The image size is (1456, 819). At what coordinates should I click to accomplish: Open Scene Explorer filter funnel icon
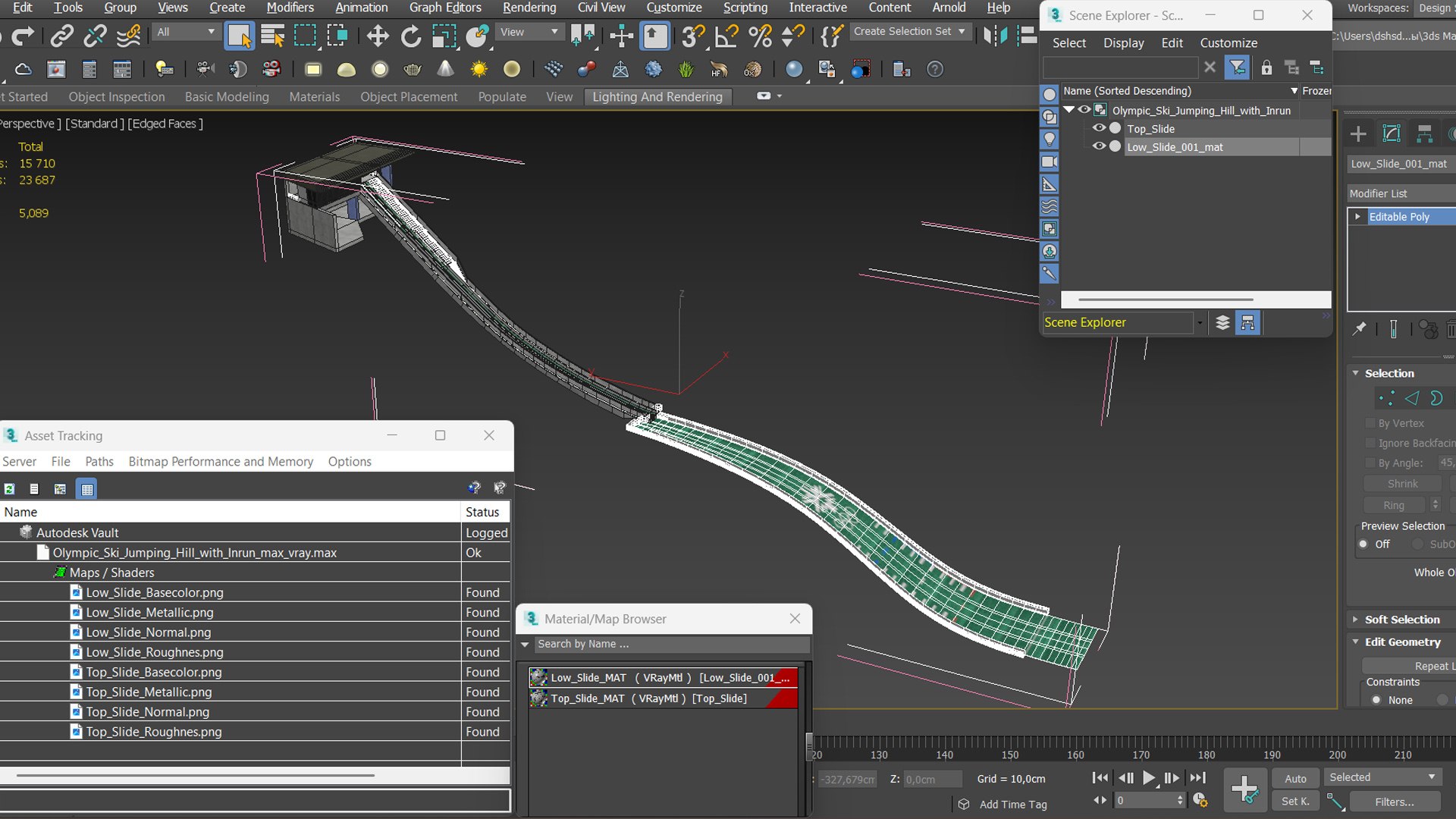[1237, 67]
